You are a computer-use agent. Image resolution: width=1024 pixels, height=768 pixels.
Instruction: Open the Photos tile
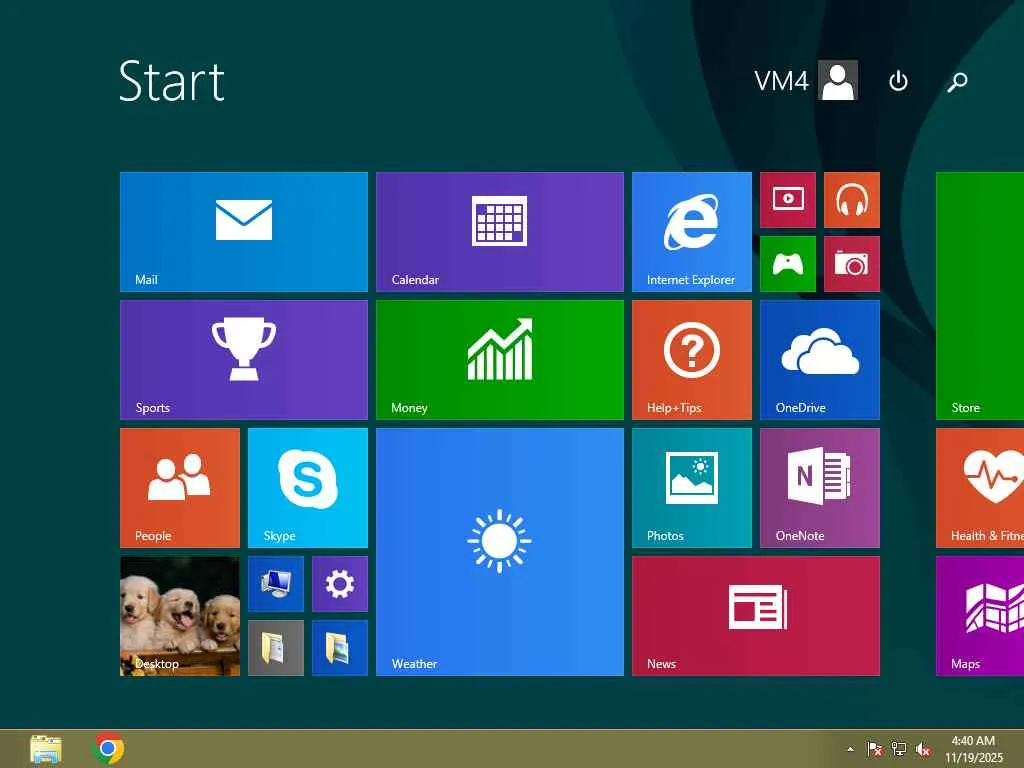click(692, 488)
